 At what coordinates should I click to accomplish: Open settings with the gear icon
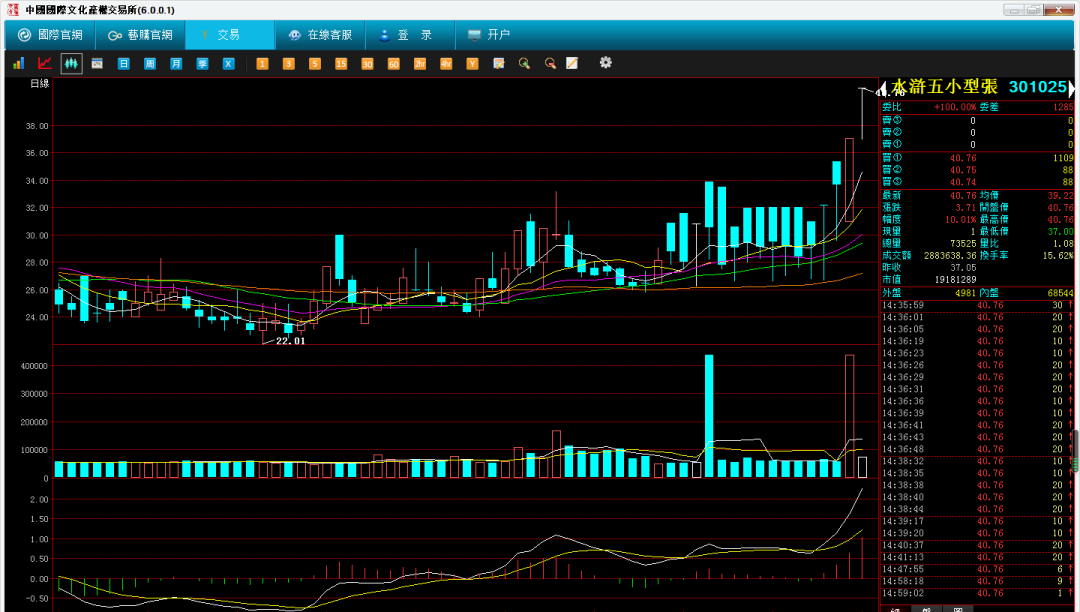[x=605, y=63]
